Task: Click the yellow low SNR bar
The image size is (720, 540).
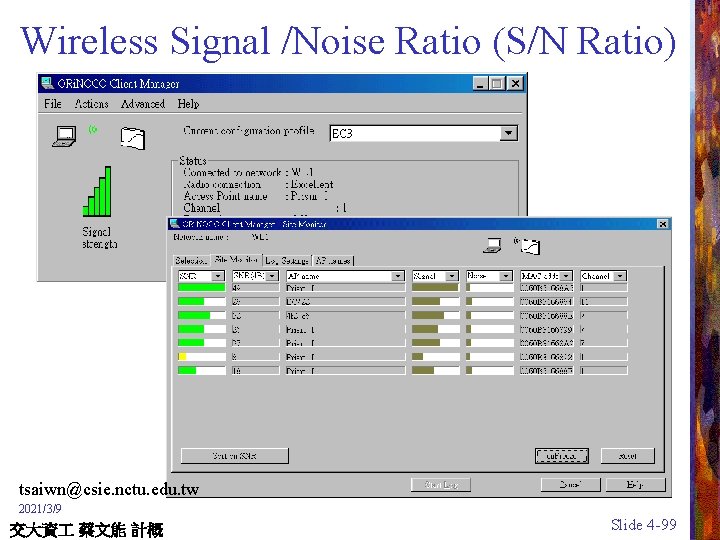Action: coord(182,356)
